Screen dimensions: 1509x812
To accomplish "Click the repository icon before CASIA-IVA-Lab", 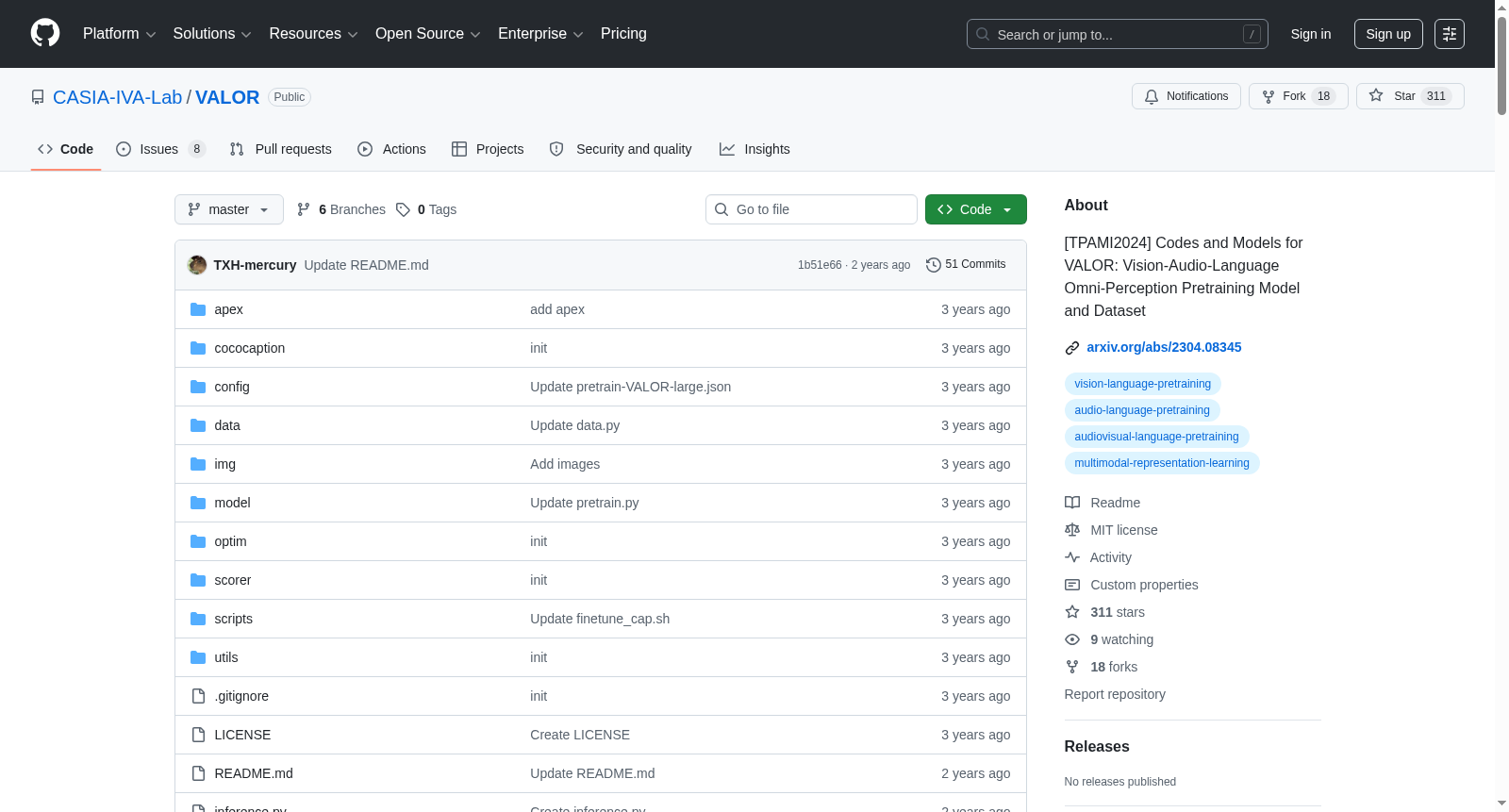I will [x=38, y=97].
